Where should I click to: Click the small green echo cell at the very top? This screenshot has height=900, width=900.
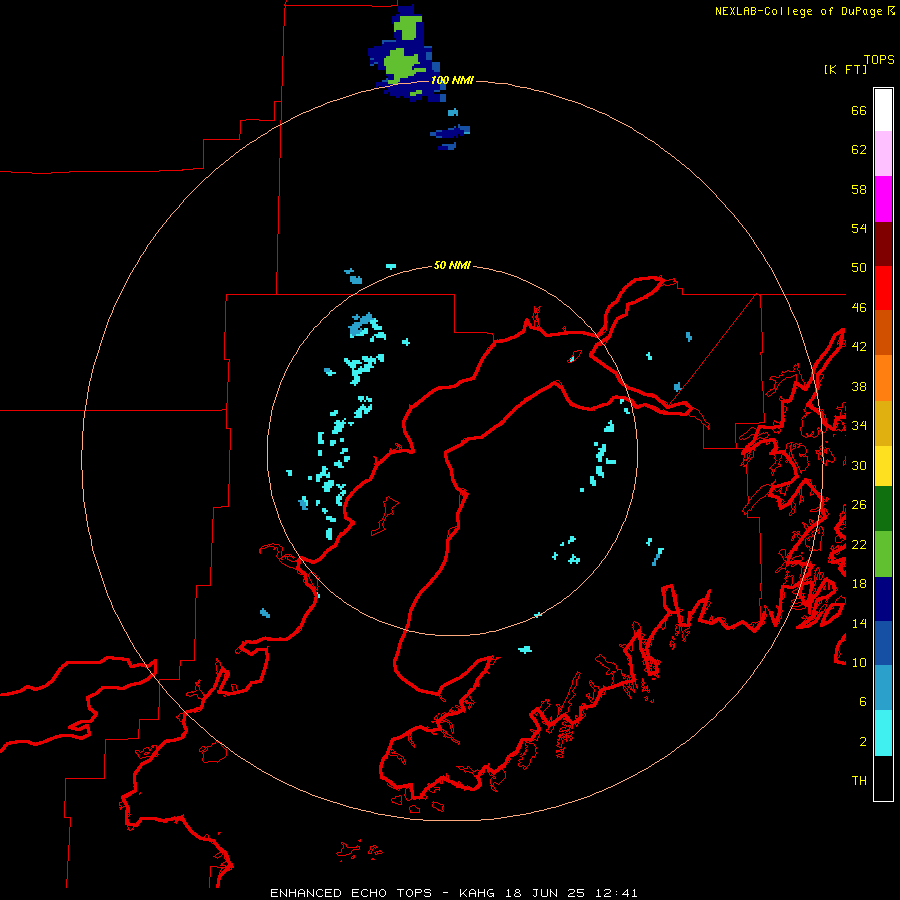pyautogui.click(x=408, y=28)
